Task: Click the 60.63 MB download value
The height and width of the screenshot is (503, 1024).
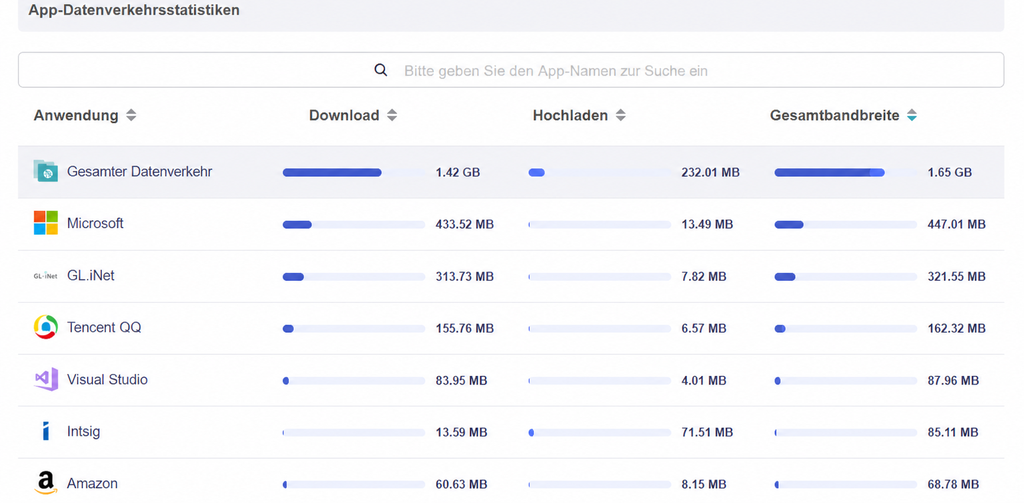Action: 462,485
